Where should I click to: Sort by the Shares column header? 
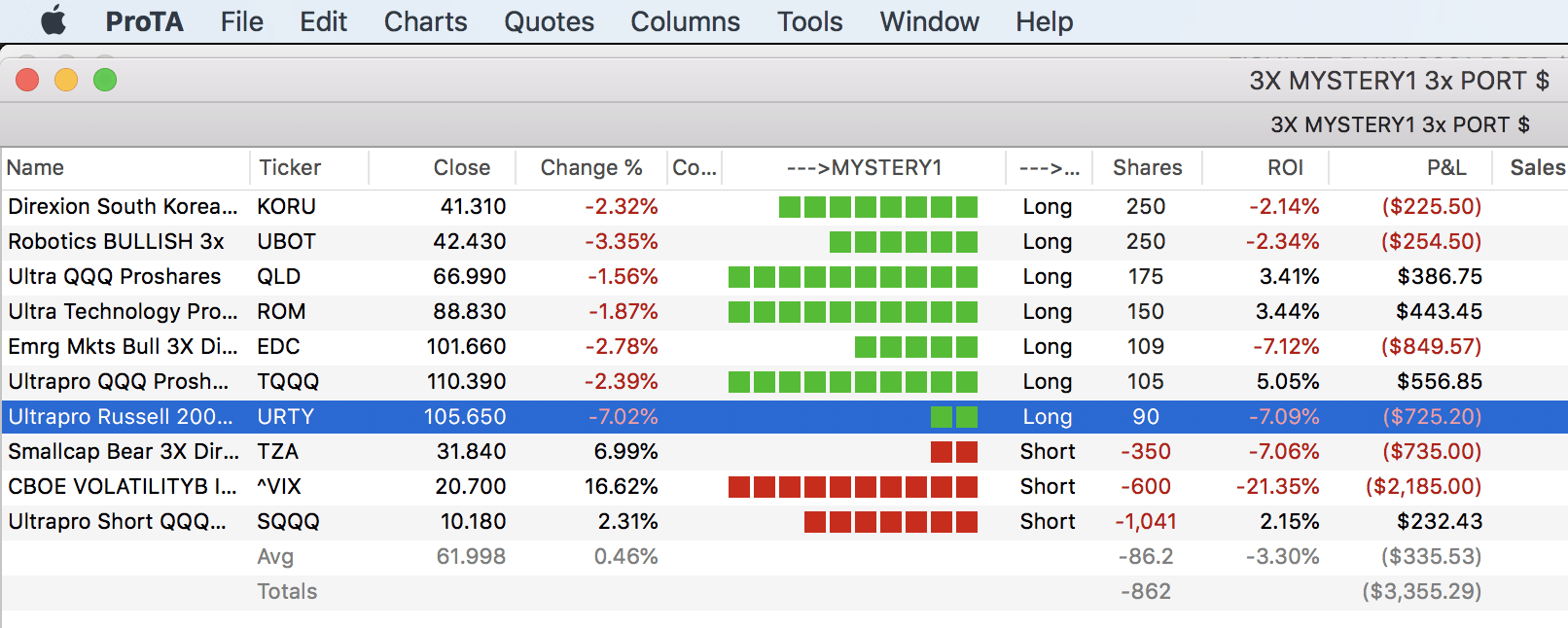coord(1148,167)
